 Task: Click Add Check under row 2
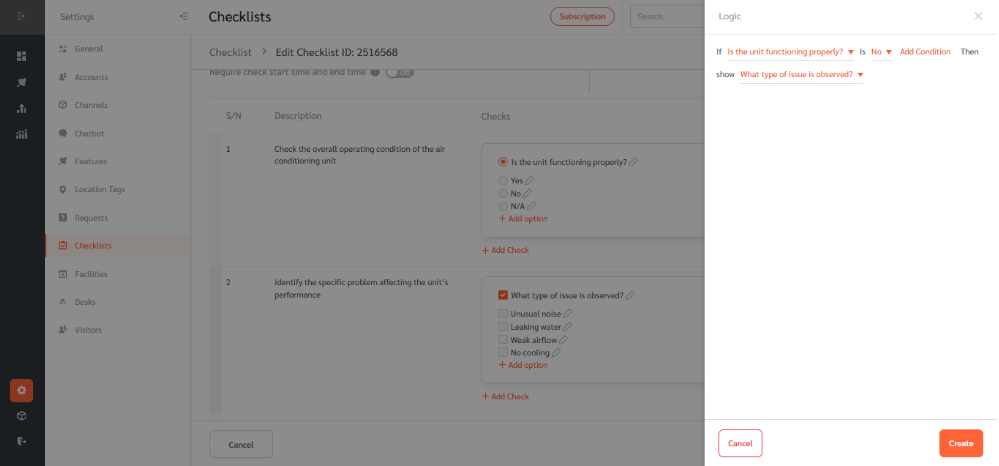tap(505, 397)
